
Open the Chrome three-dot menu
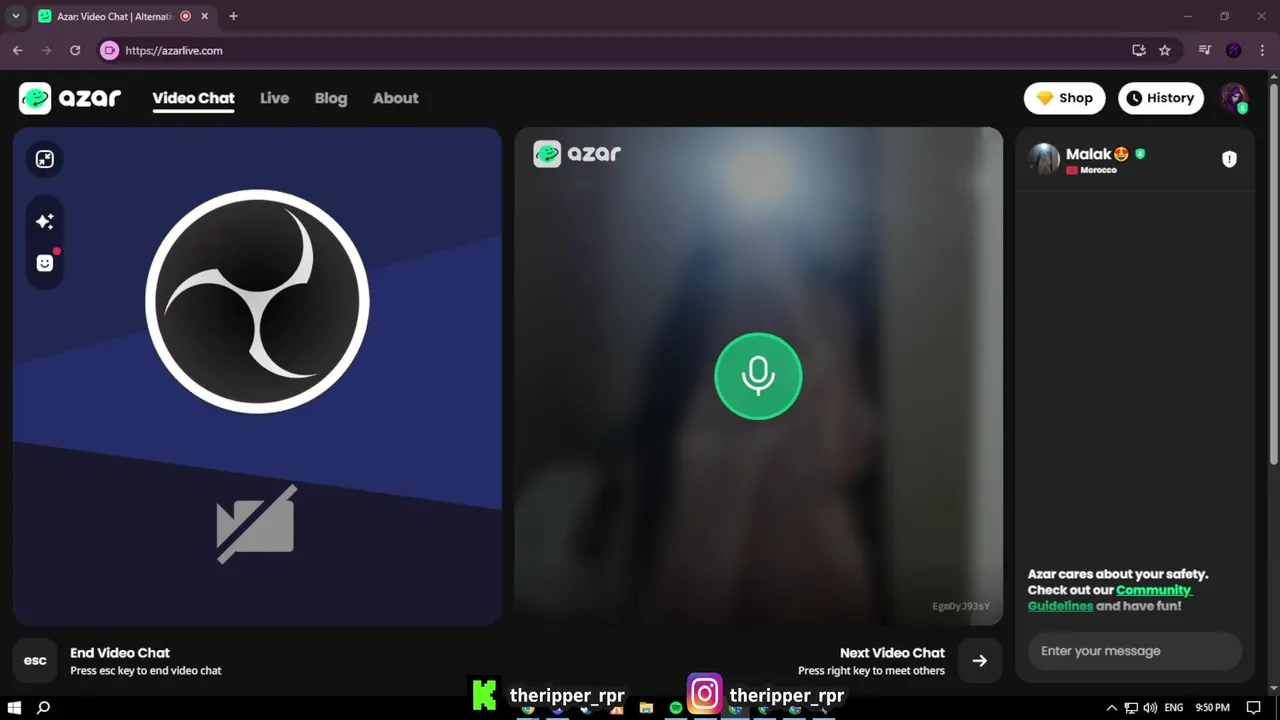point(1263,50)
